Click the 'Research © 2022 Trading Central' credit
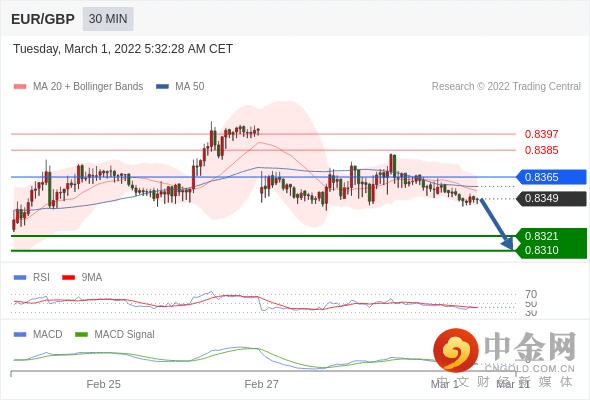Image resolution: width=590 pixels, height=400 pixels. tap(506, 87)
